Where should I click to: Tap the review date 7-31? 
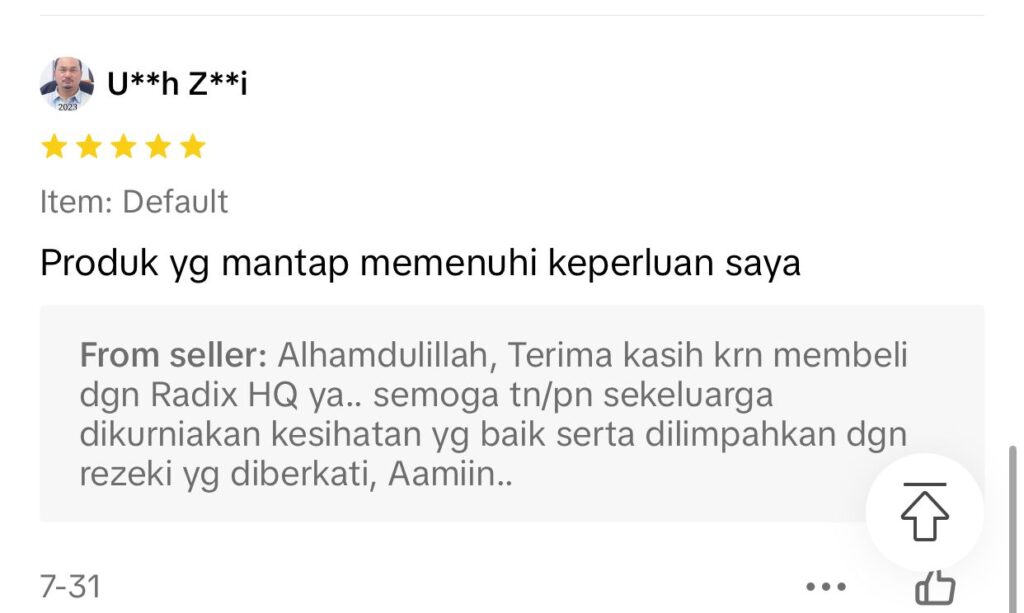click(71, 586)
